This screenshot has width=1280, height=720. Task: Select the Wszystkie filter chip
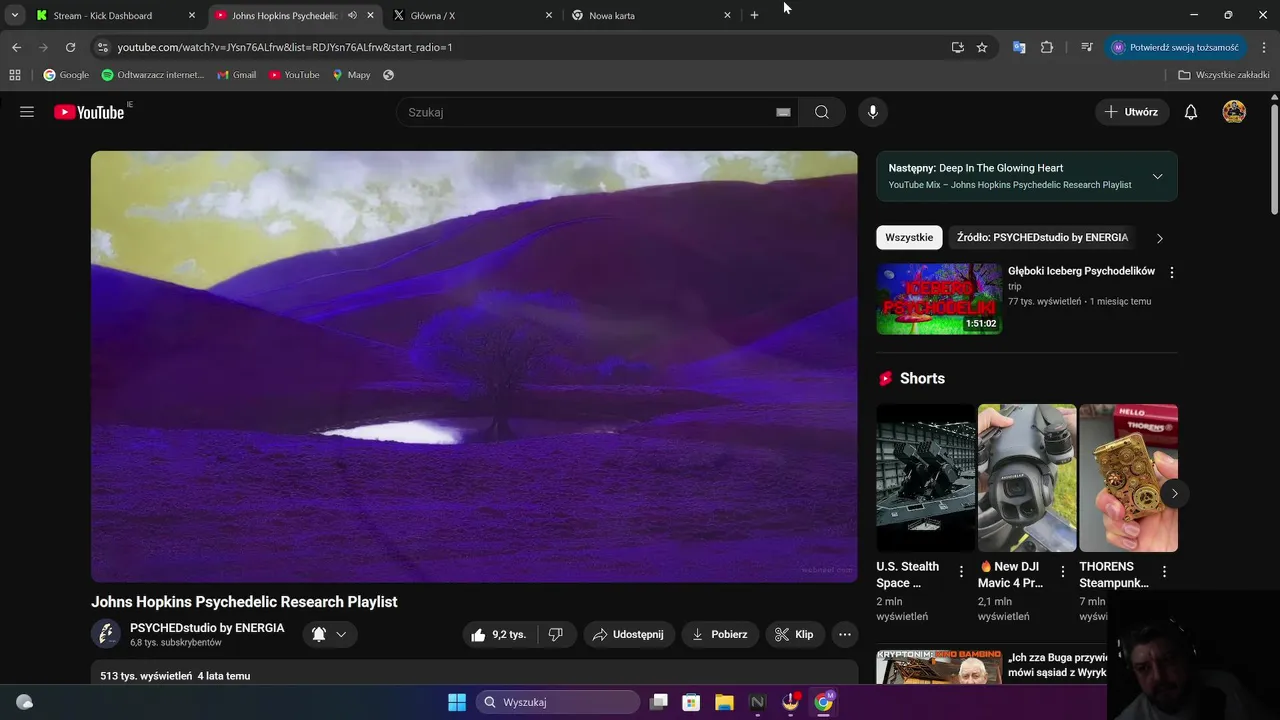pos(909,238)
